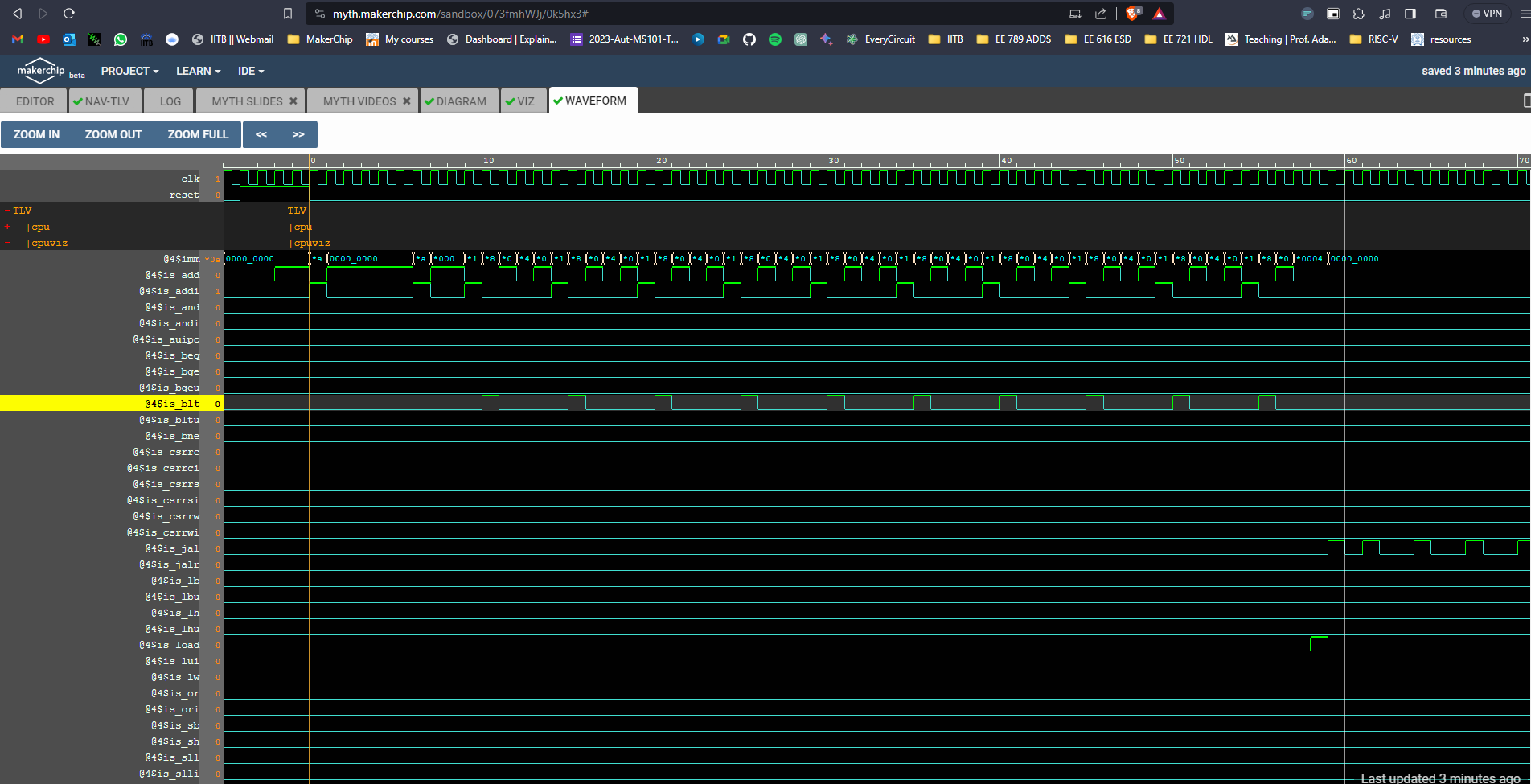Select the reset signal label
The width and height of the screenshot is (1531, 784).
184,195
